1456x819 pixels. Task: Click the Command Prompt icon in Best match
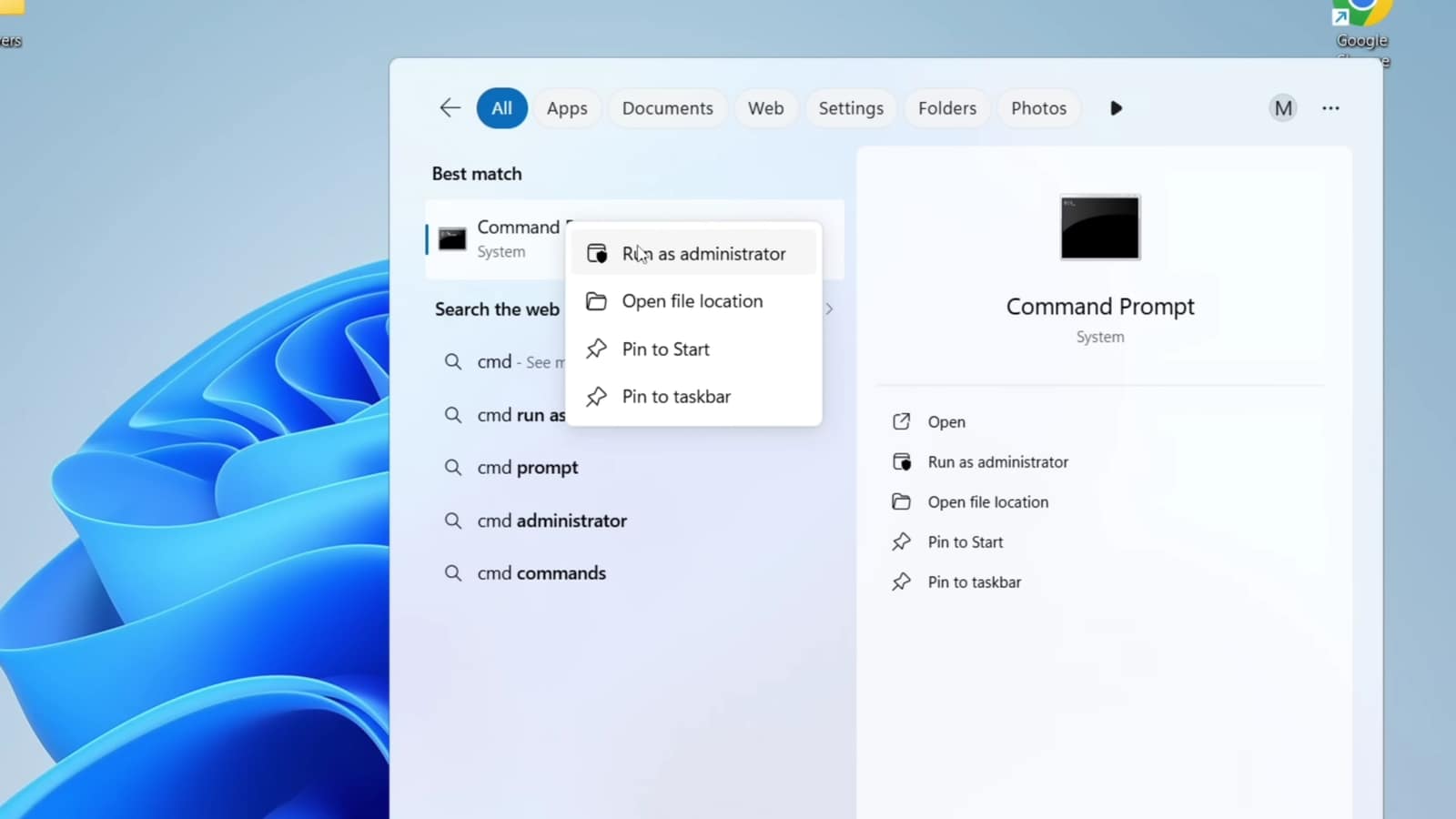tap(452, 239)
